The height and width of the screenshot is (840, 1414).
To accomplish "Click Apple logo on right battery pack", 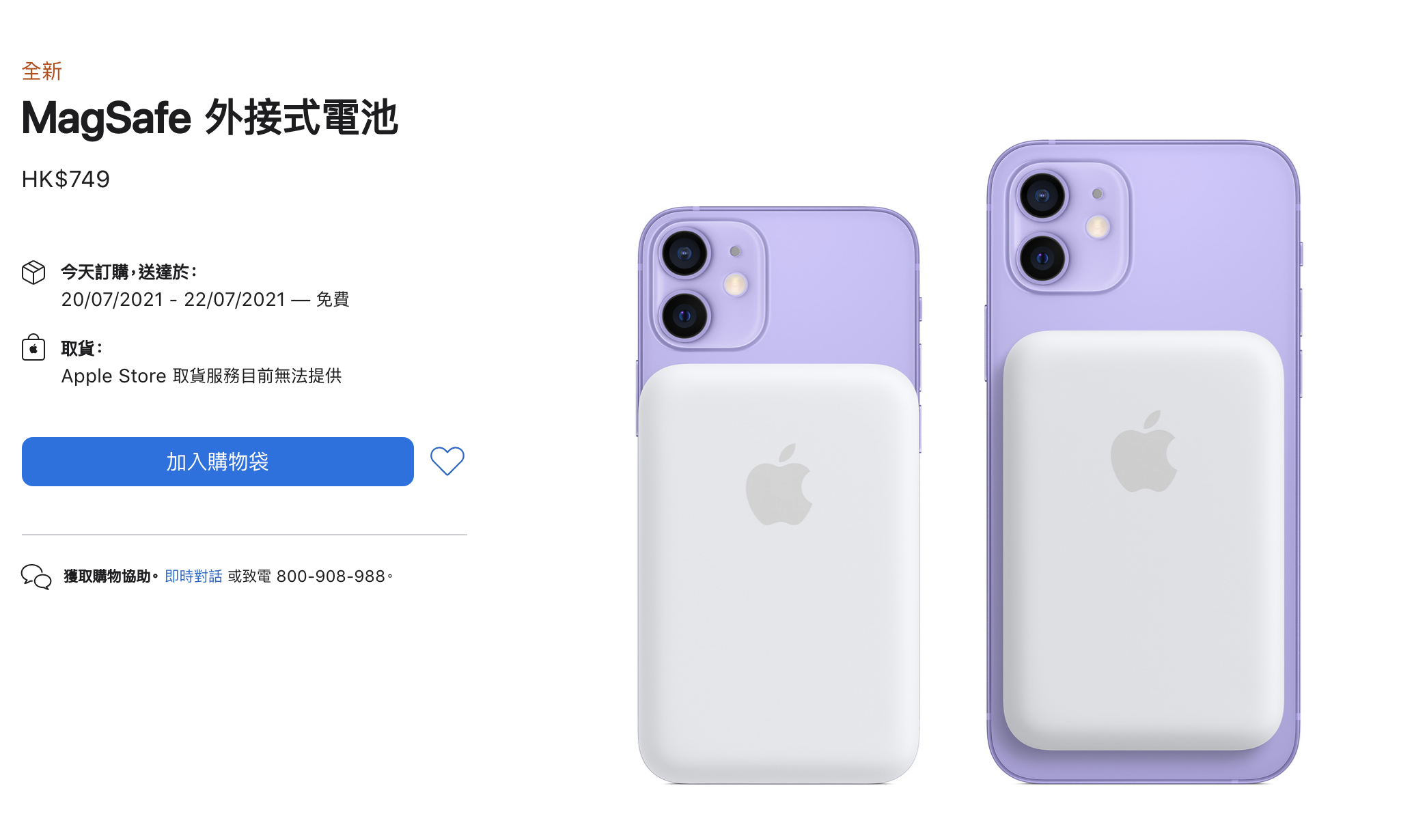I will (x=1144, y=451).
